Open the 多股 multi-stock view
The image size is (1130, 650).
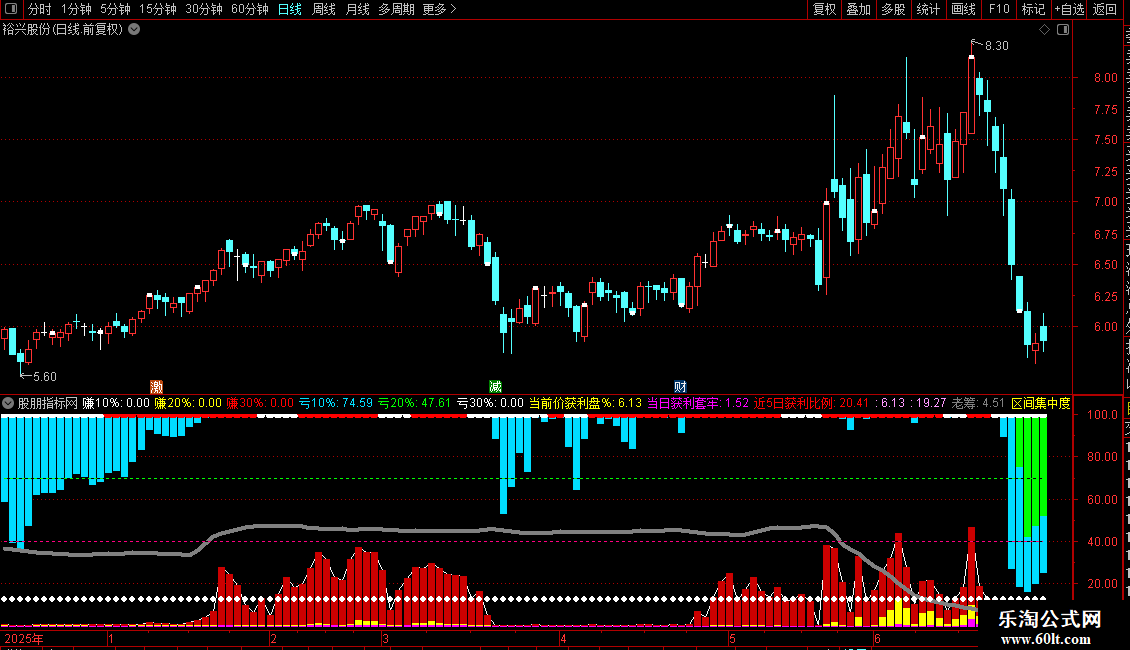[893, 9]
